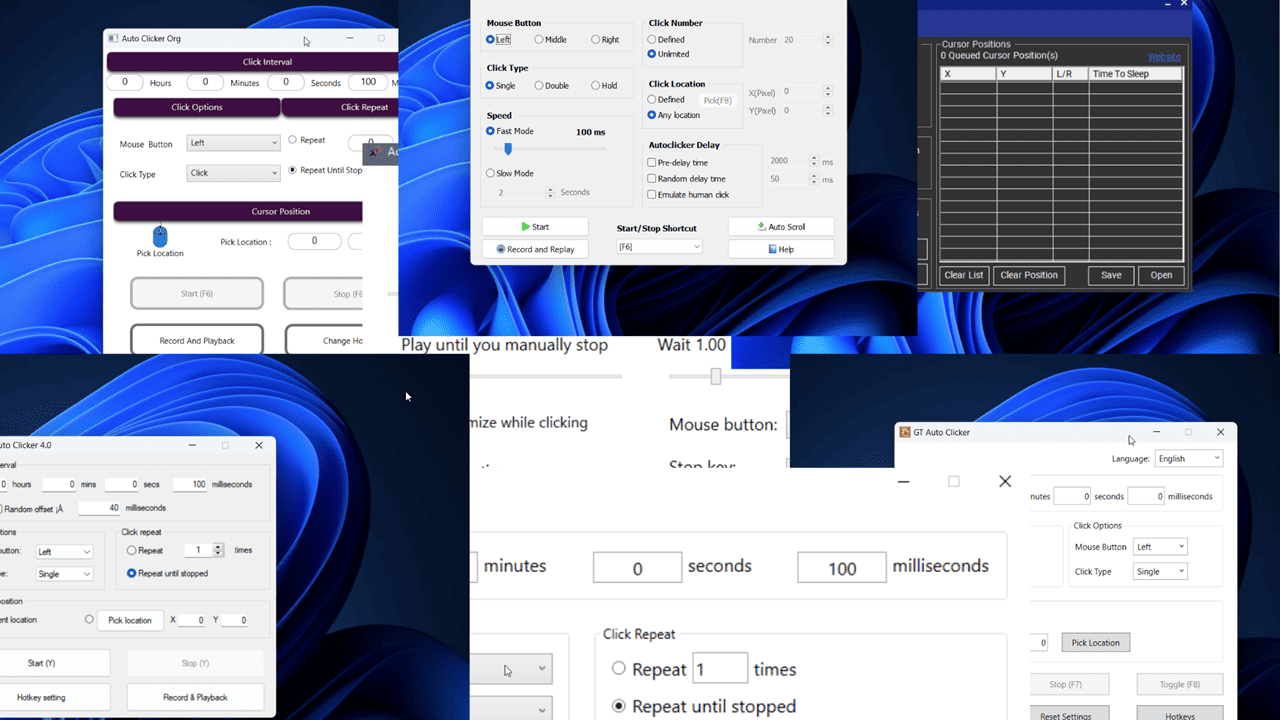Switch speed to Slow Mode
Viewport: 1280px width, 720px height.
[491, 174]
